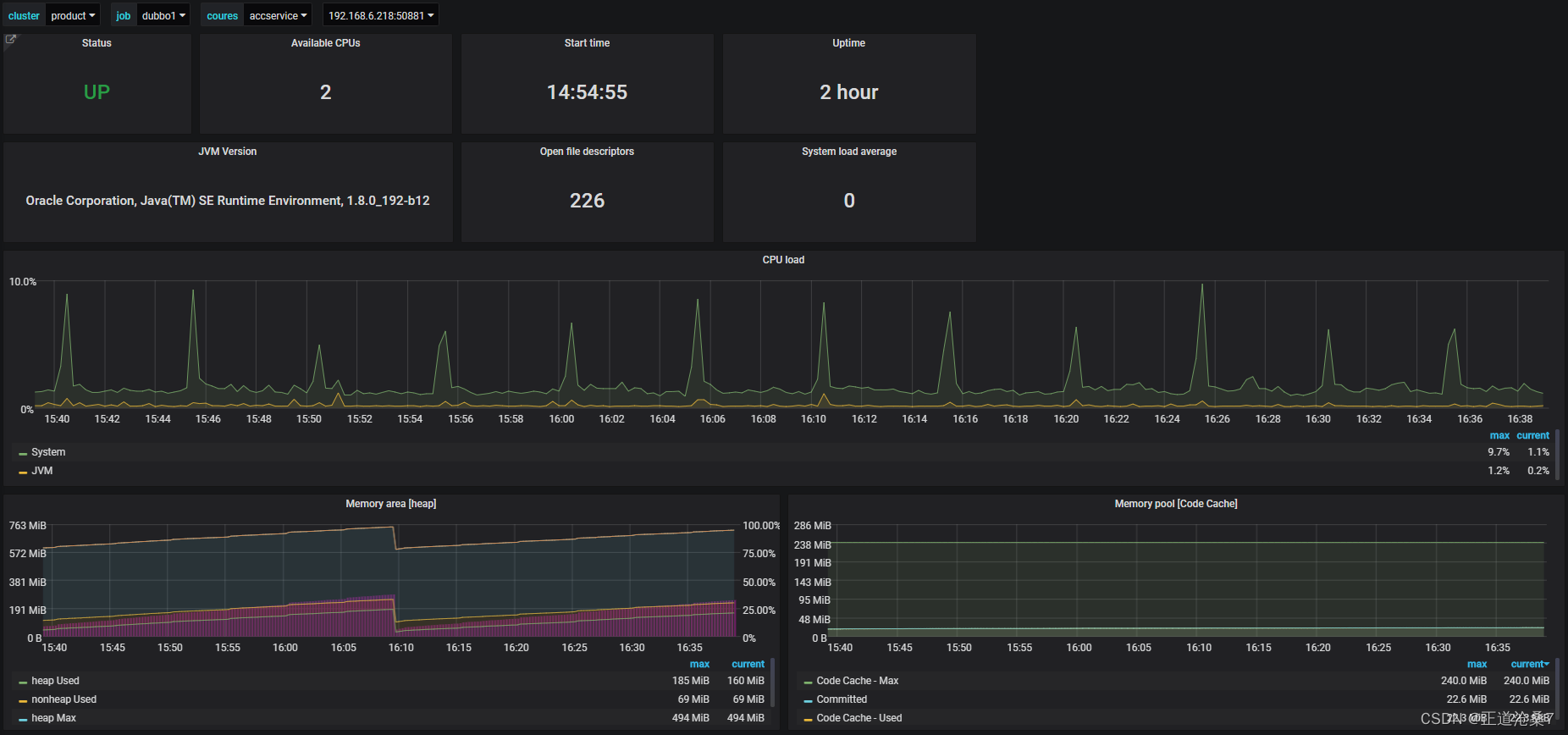This screenshot has width=1568, height=735.
Task: Click the color swatch beside Code Cache - Used
Action: tap(808, 720)
